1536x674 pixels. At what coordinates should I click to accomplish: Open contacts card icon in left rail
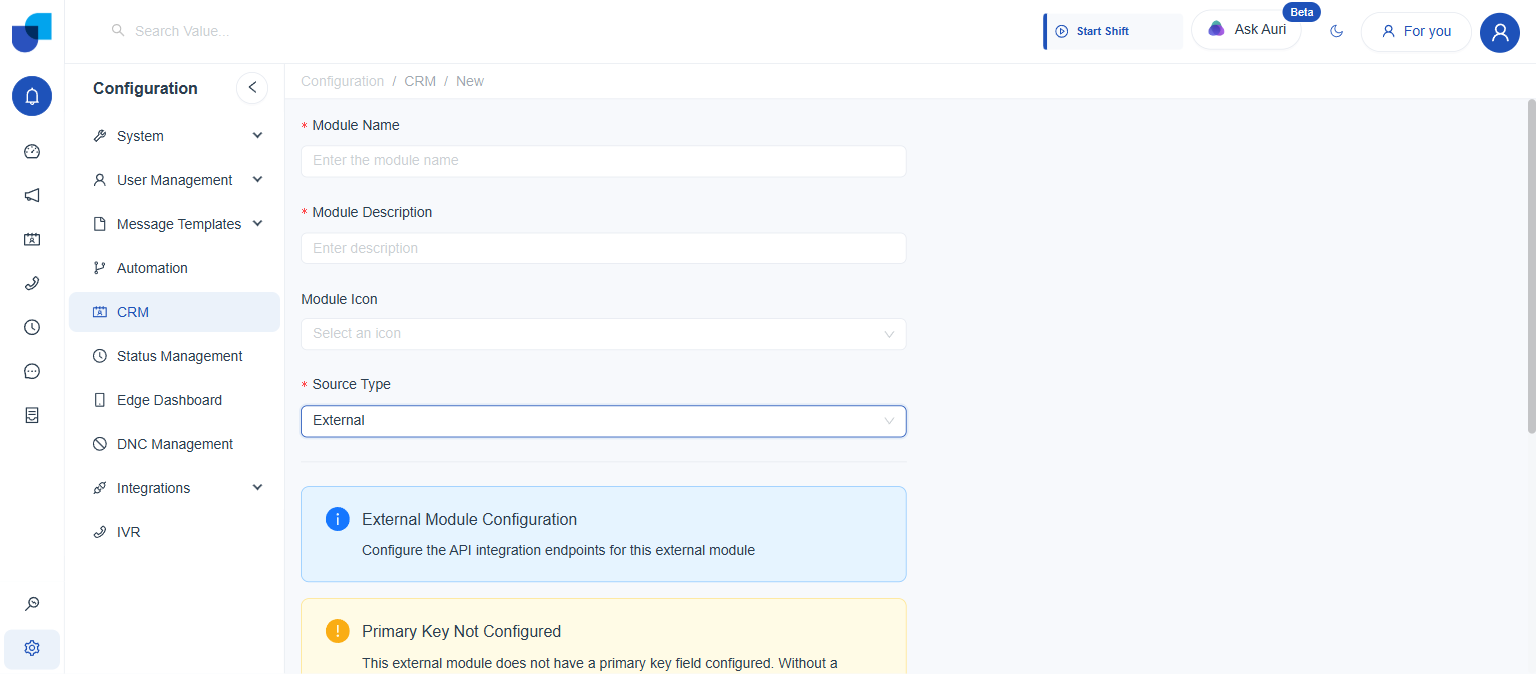[32, 240]
